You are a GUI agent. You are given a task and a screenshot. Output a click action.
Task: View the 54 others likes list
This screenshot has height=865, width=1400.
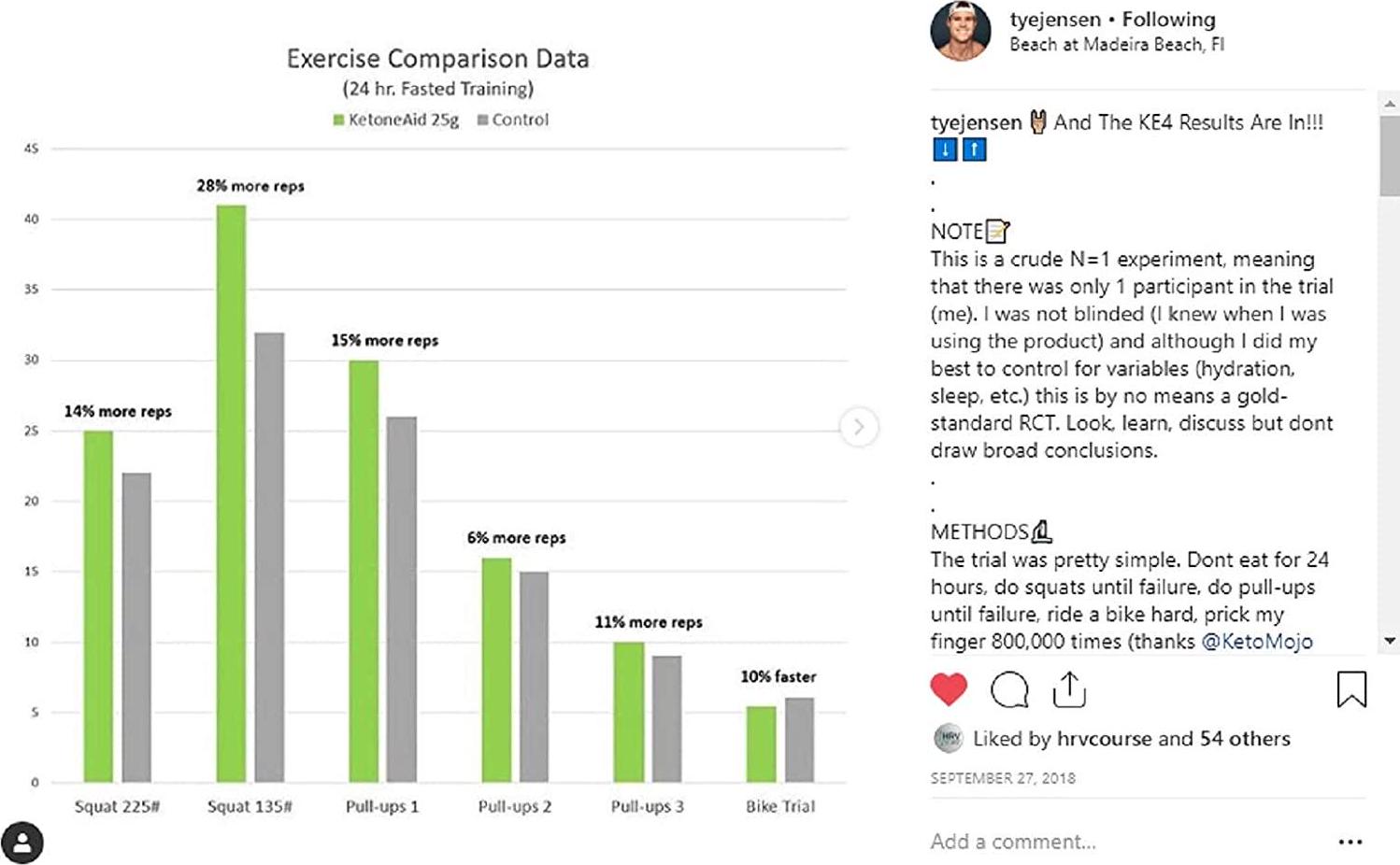click(x=1245, y=739)
